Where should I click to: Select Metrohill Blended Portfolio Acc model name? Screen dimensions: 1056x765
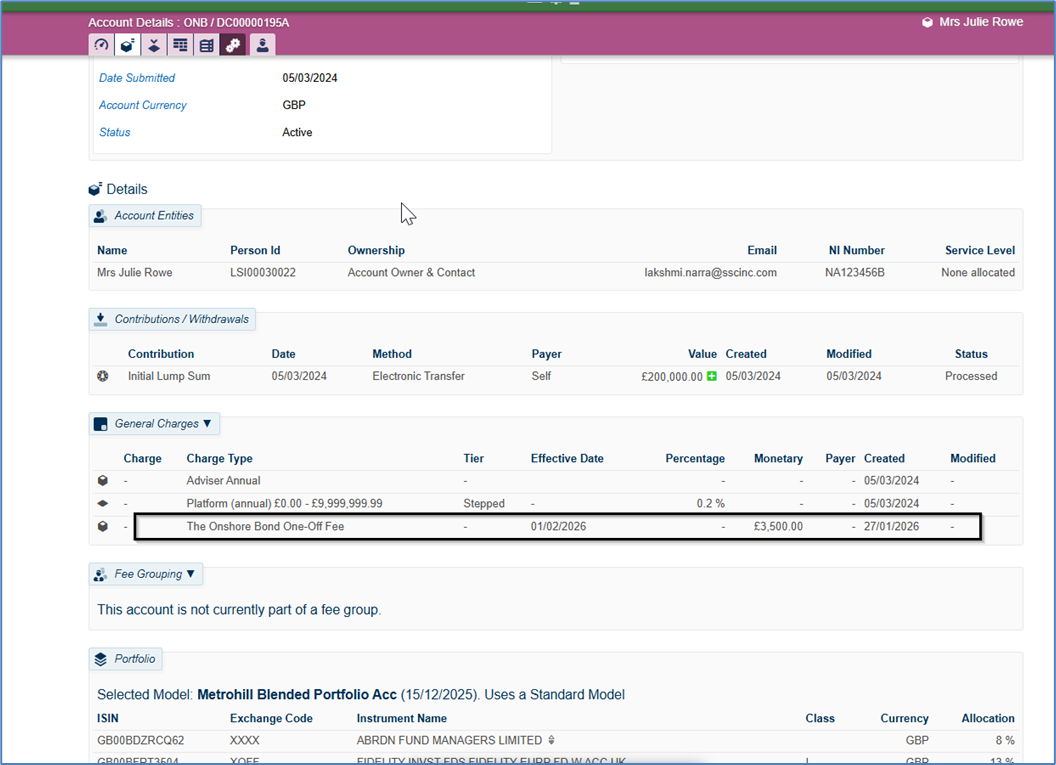pos(296,694)
